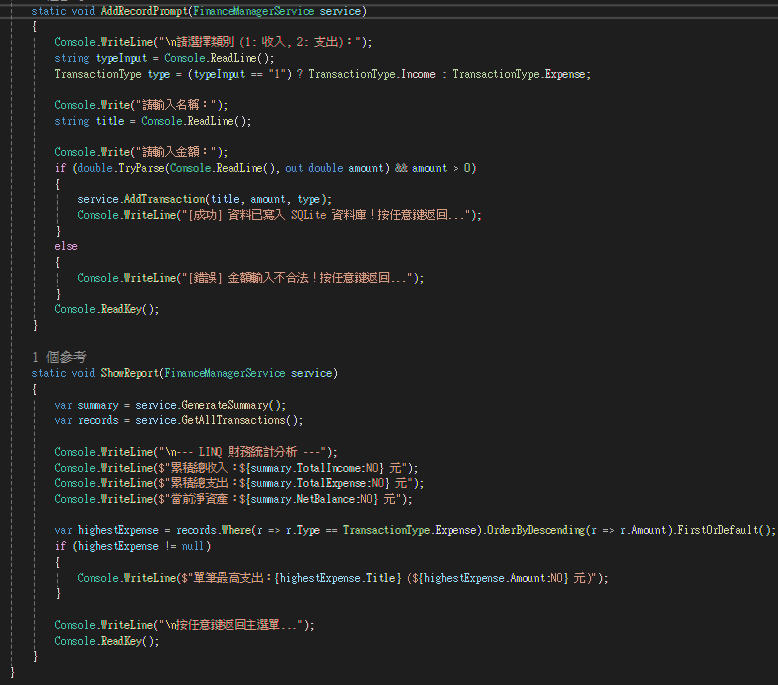The image size is (778, 685).
Task: Click the AddRecordPrompt method name
Action: pos(144,11)
